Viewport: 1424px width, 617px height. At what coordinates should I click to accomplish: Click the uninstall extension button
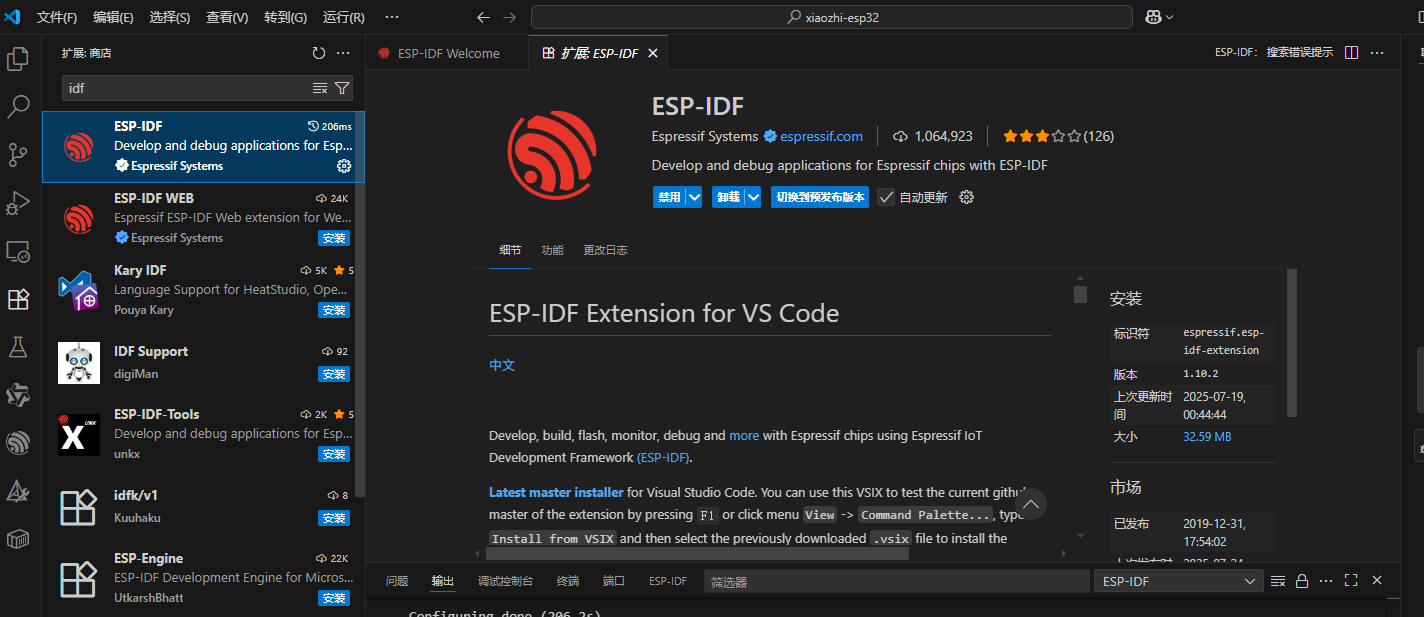coord(729,197)
